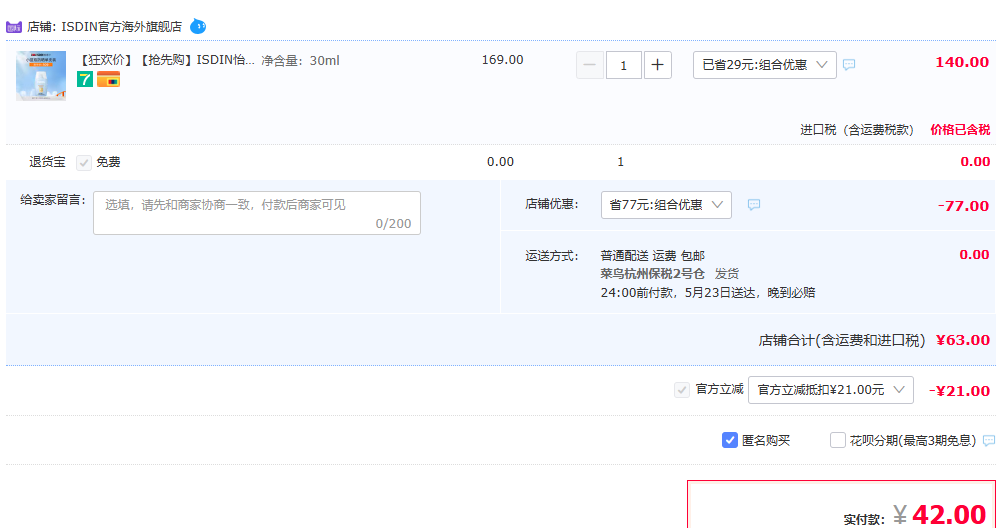Viewport: 999px width, 528px height.
Task: Click the comment bubble beside 省77元 dropdown
Action: pyautogui.click(x=754, y=204)
